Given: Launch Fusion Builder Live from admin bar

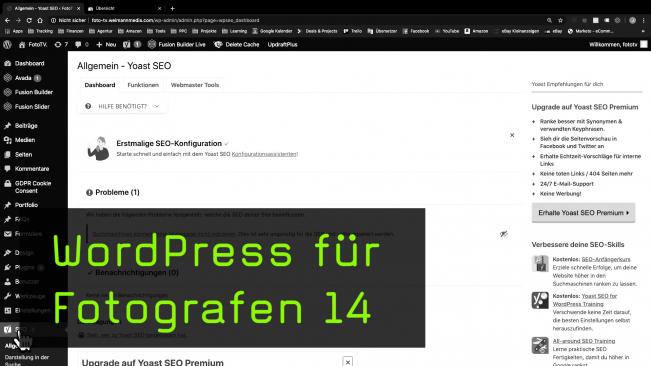Looking at the screenshot, I should click(x=177, y=44).
